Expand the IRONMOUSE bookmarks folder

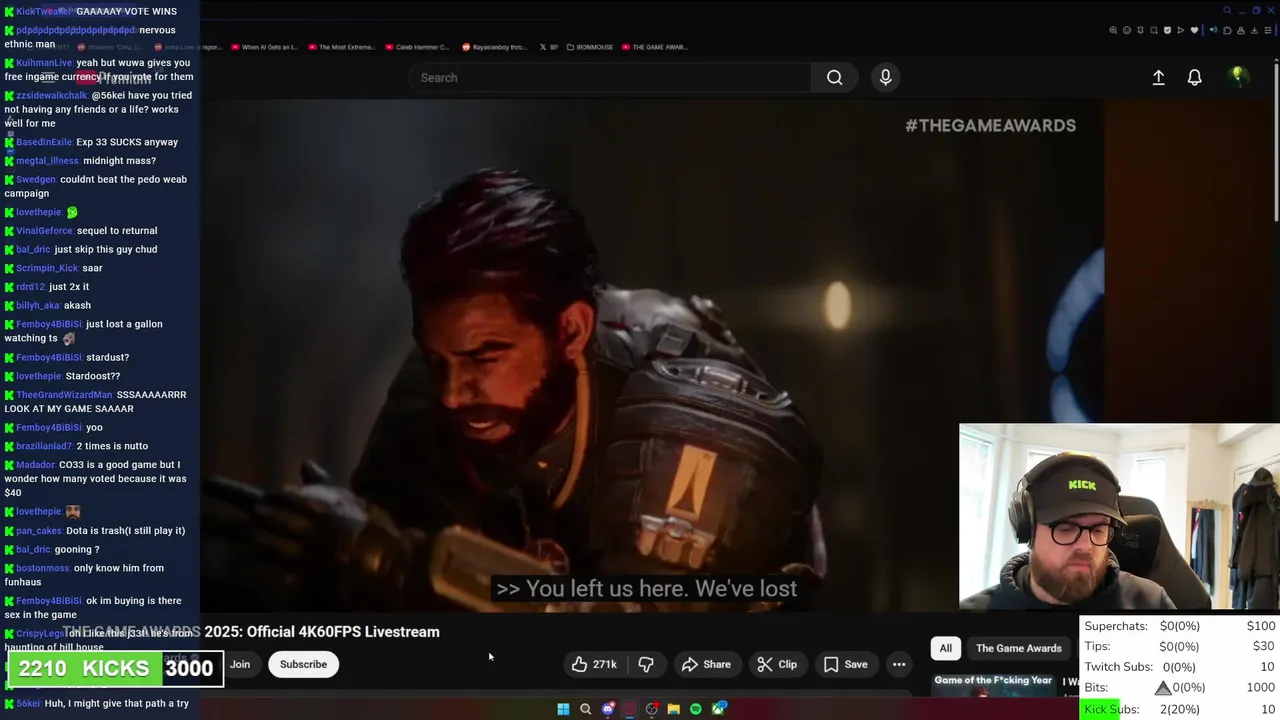[589, 47]
